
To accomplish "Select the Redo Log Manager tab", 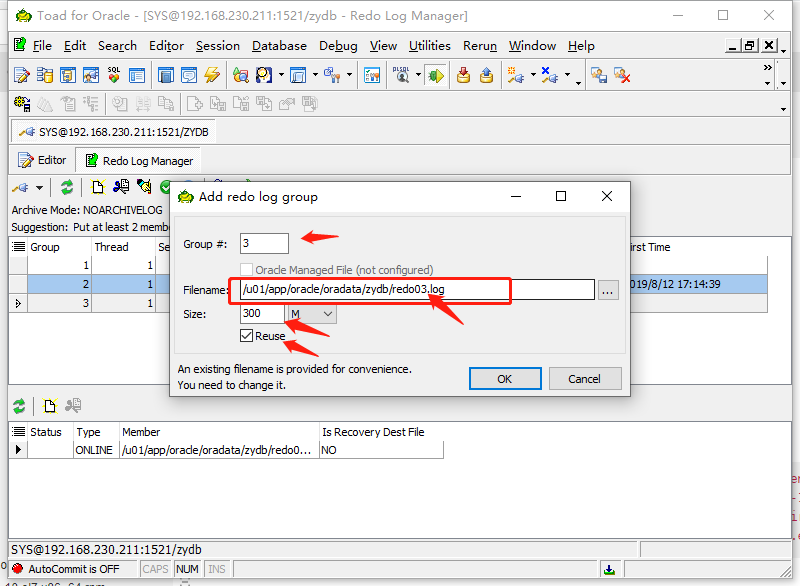I will tap(139, 161).
